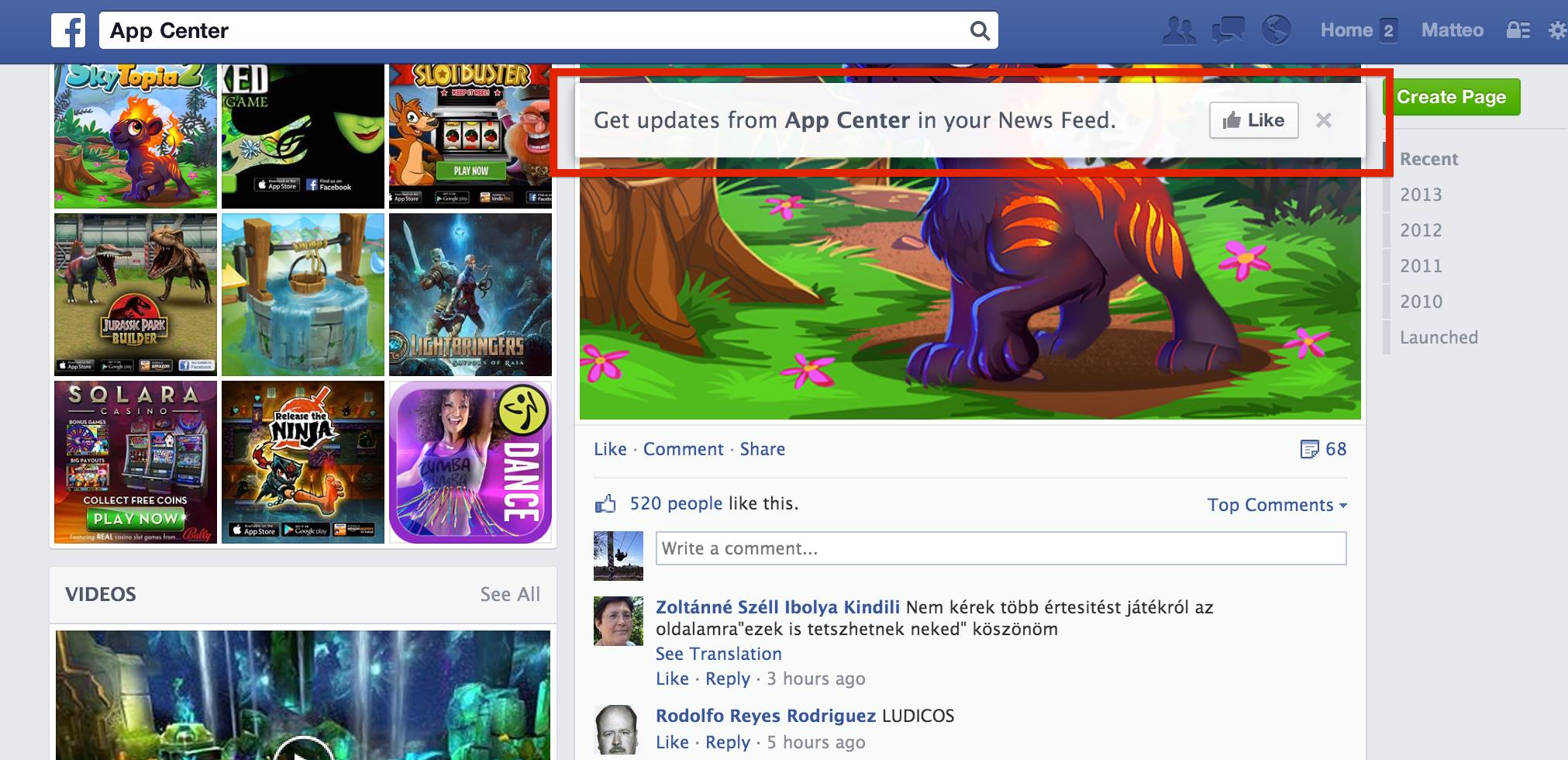This screenshot has height=760, width=1568.
Task: Open the water well game thumbnail
Action: coord(303,295)
